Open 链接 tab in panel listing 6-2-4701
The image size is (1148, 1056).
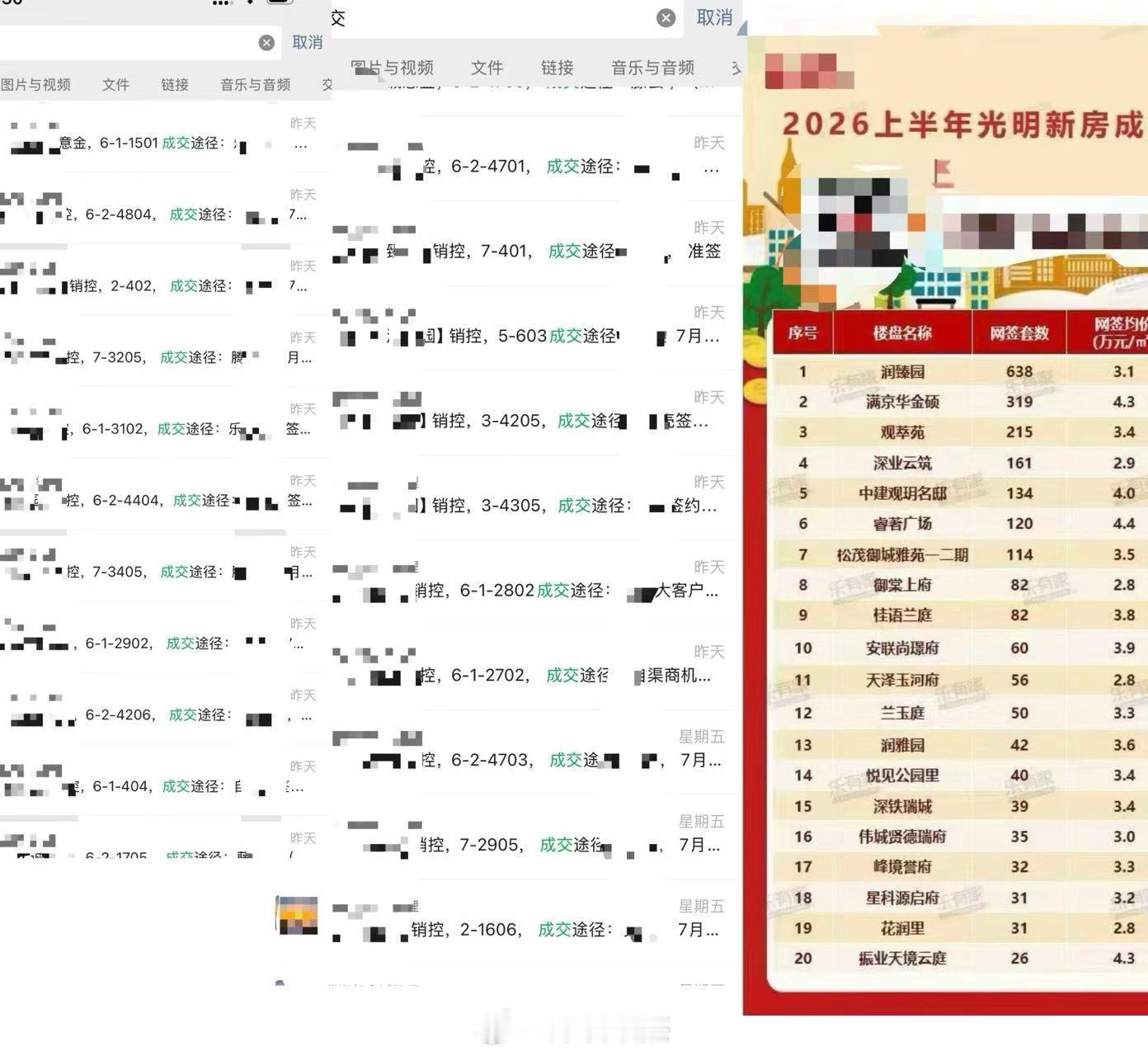tap(558, 68)
